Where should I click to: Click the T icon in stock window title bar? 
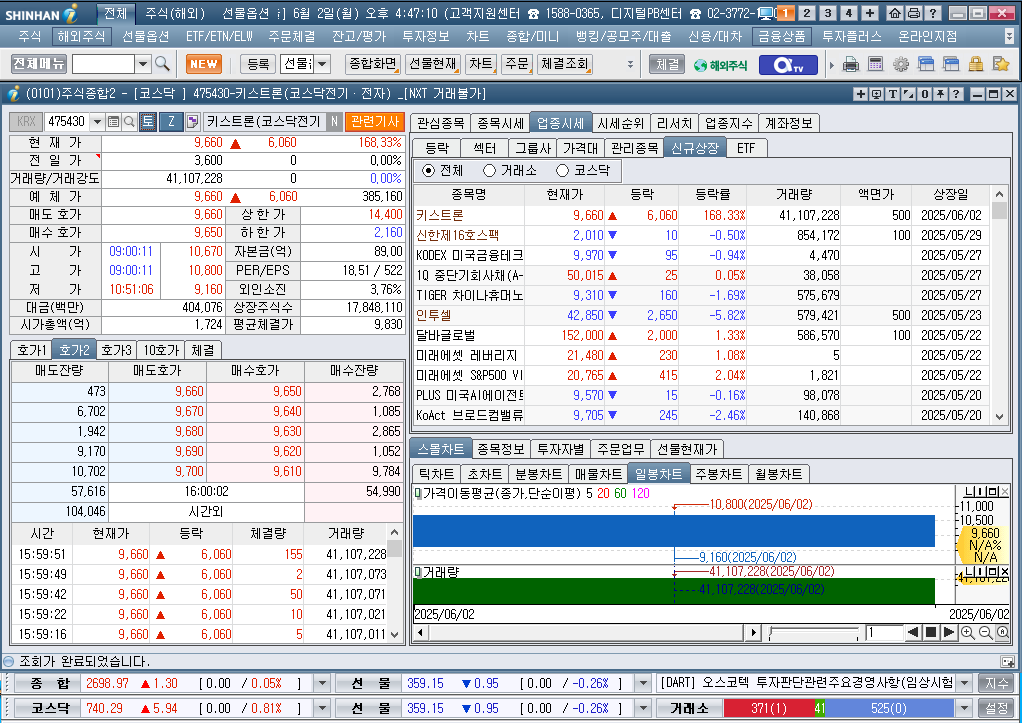click(x=893, y=94)
